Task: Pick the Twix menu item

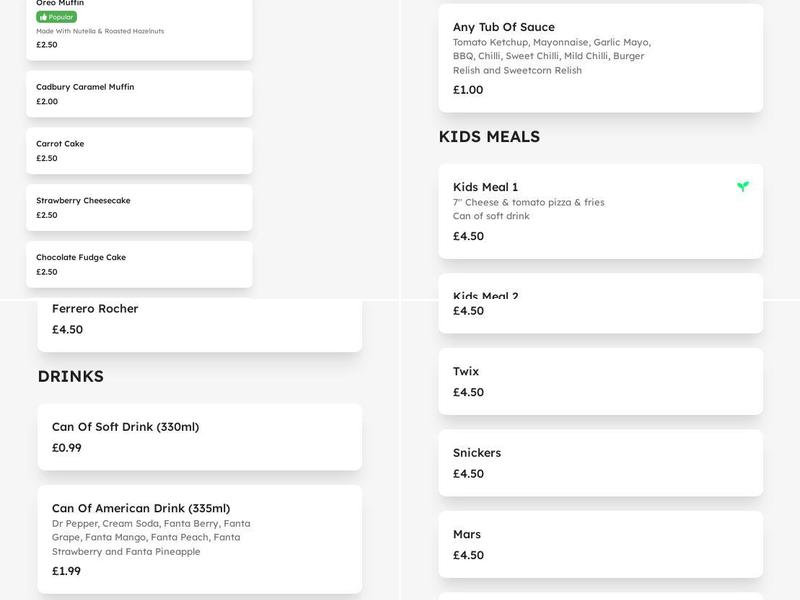Action: pyautogui.click(x=600, y=381)
